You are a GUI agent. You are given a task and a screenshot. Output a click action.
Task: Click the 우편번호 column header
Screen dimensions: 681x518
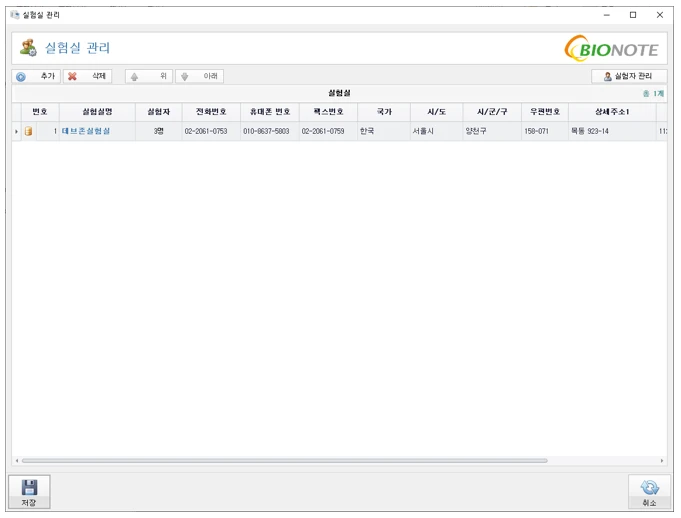click(x=545, y=112)
